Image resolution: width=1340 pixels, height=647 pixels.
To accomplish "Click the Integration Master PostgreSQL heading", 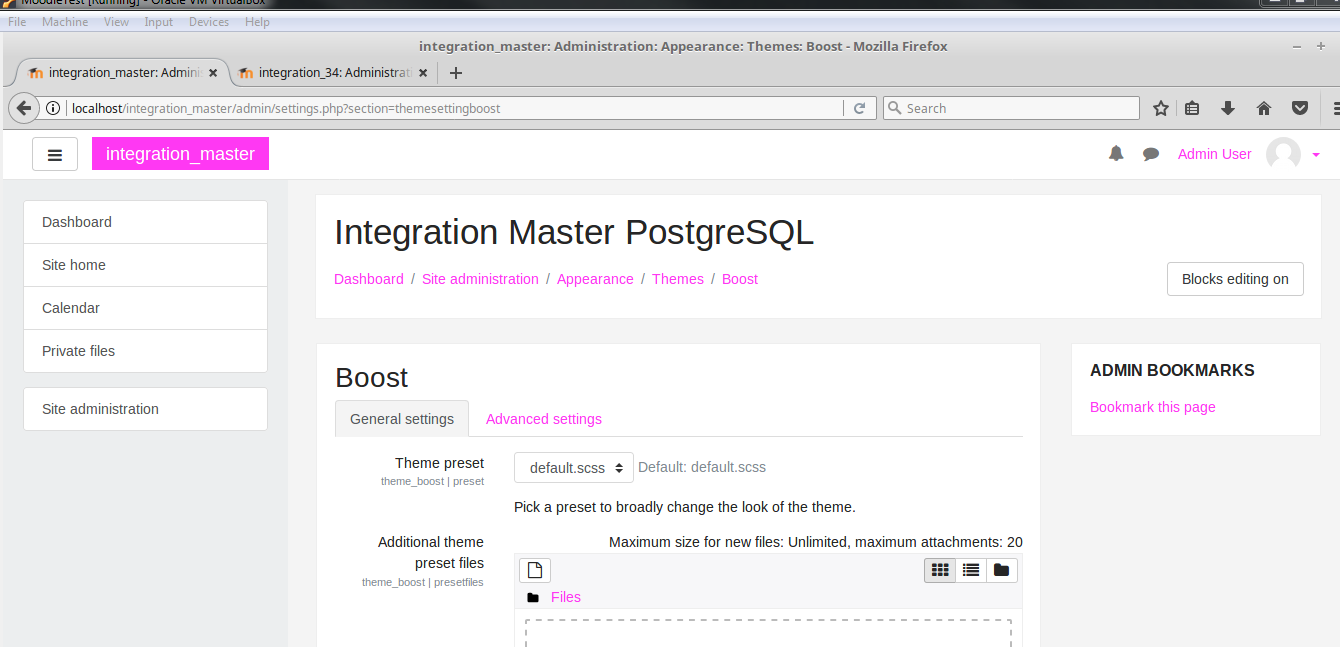I will (574, 232).
